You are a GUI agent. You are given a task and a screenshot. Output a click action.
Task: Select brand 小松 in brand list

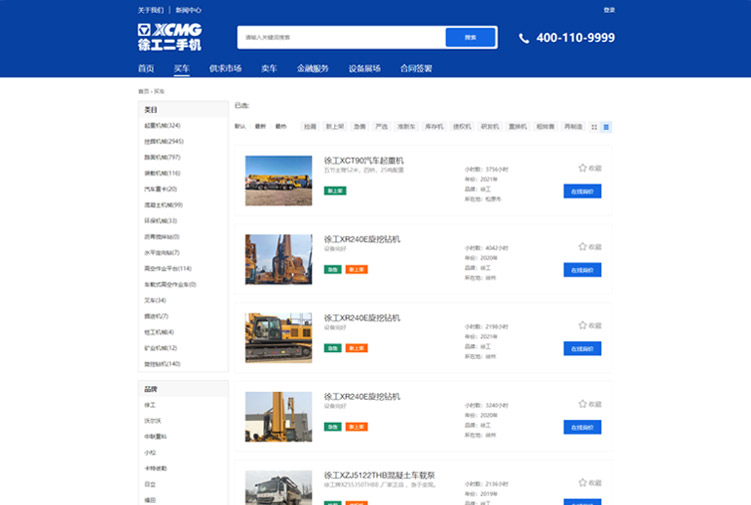pos(150,452)
